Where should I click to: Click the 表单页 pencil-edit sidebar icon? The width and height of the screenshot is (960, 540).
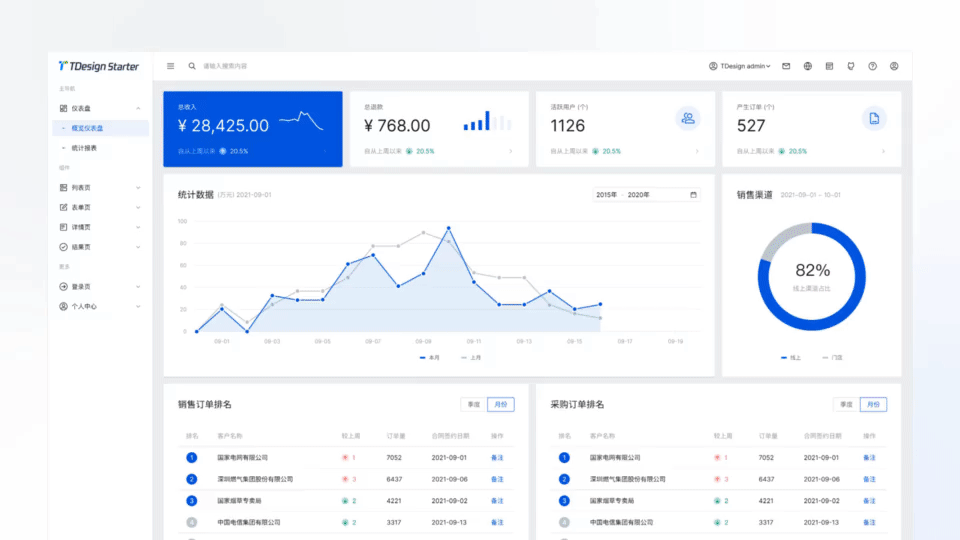click(63, 208)
